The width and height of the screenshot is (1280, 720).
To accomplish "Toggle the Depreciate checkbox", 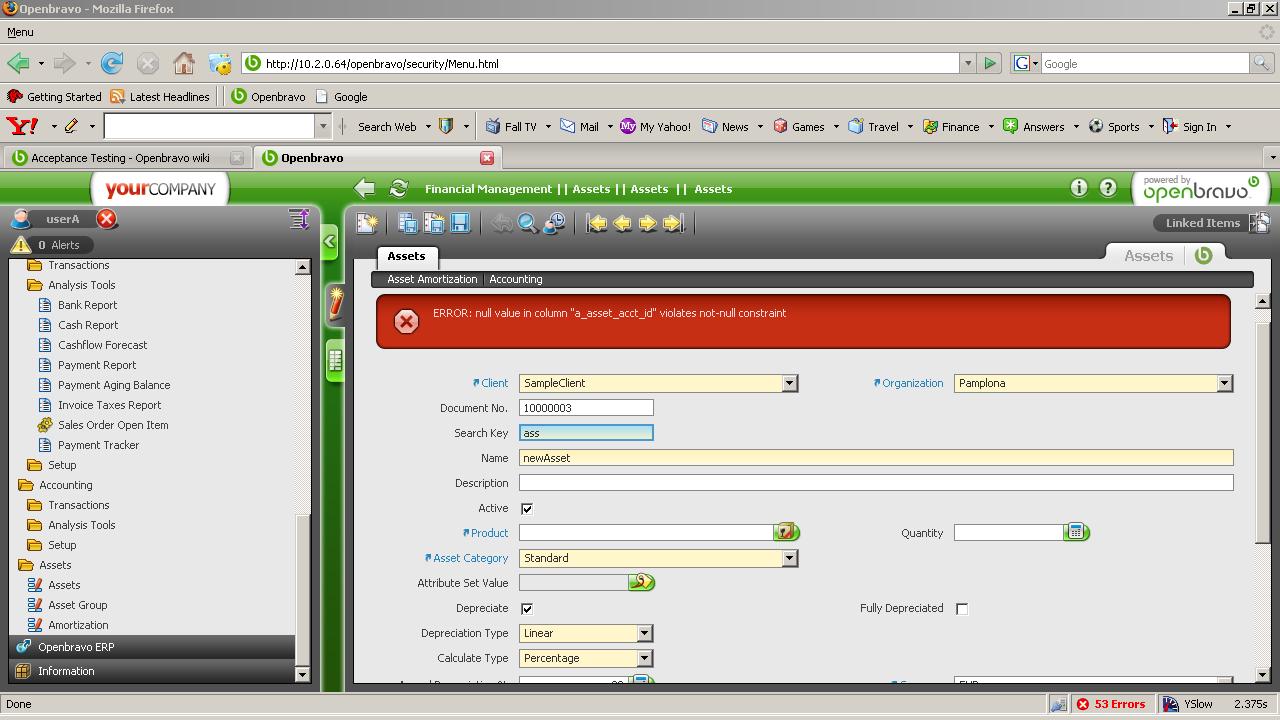I will tap(527, 608).
